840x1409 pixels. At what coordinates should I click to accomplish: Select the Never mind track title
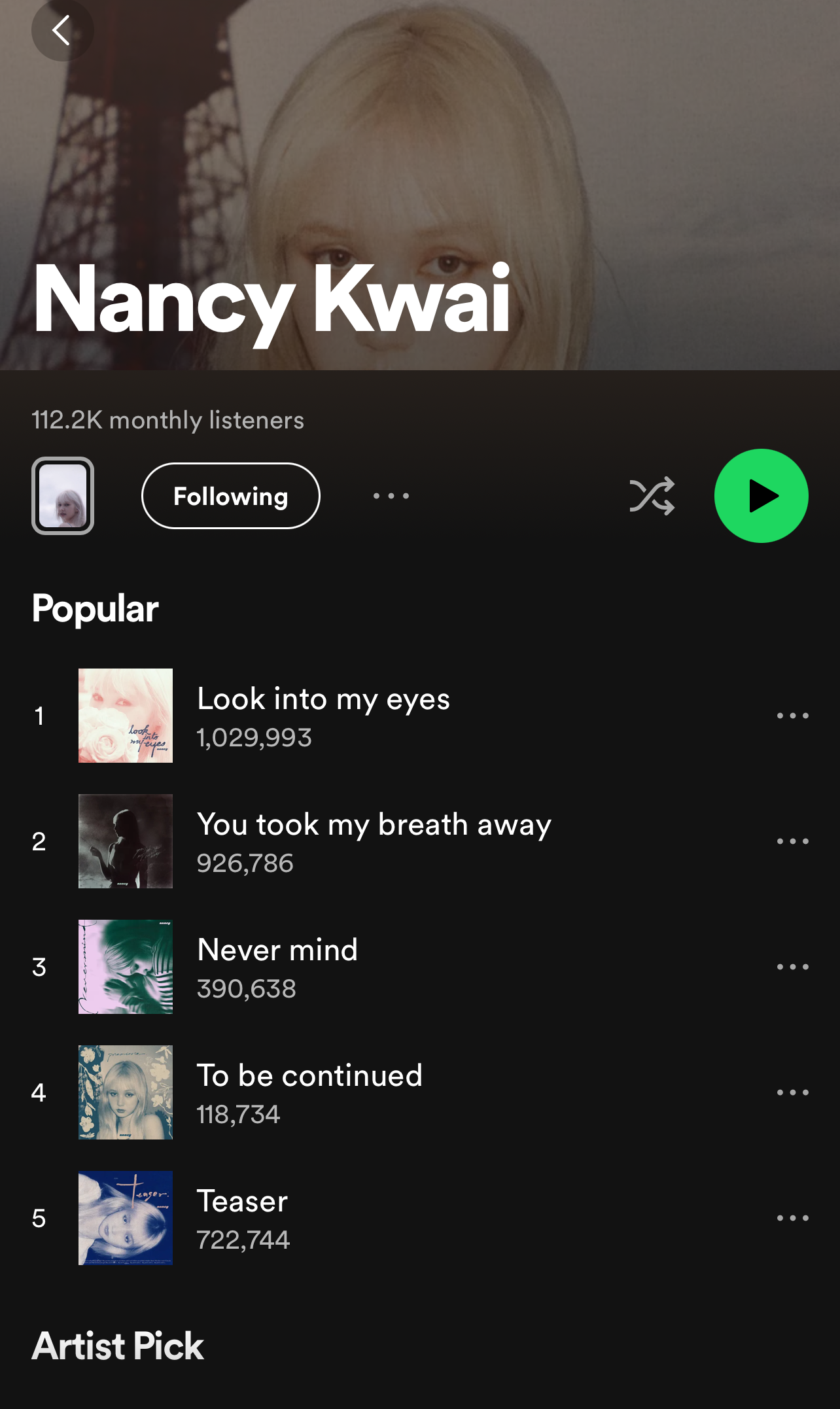click(x=277, y=950)
